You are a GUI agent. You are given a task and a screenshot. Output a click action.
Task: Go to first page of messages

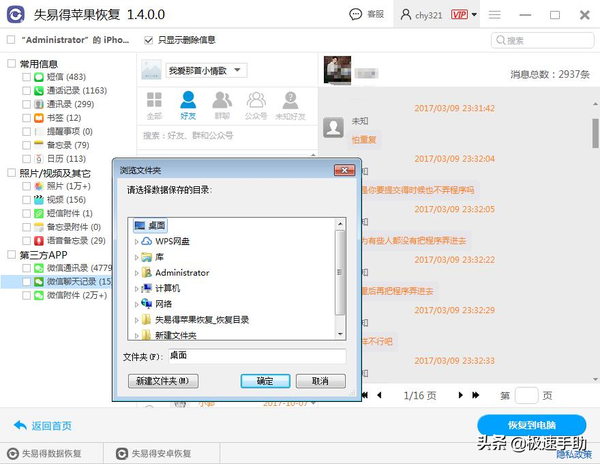click(365, 395)
